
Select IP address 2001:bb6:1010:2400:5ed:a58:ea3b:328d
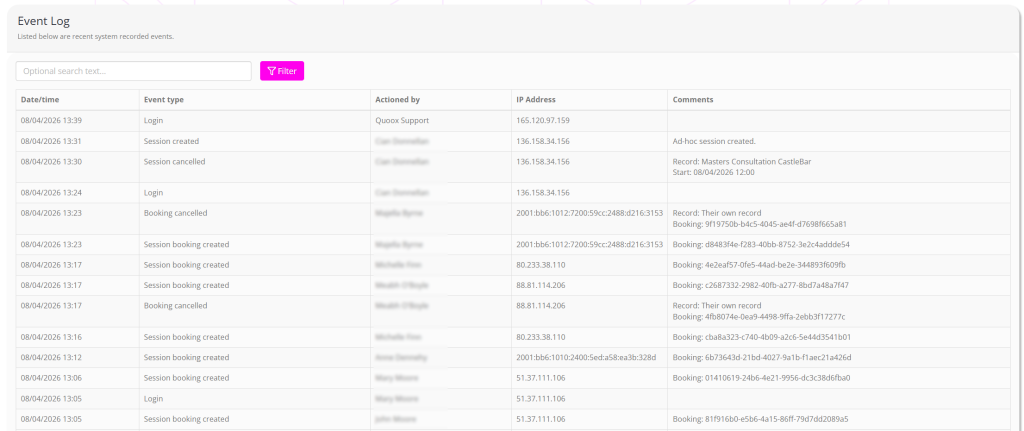[586, 357]
